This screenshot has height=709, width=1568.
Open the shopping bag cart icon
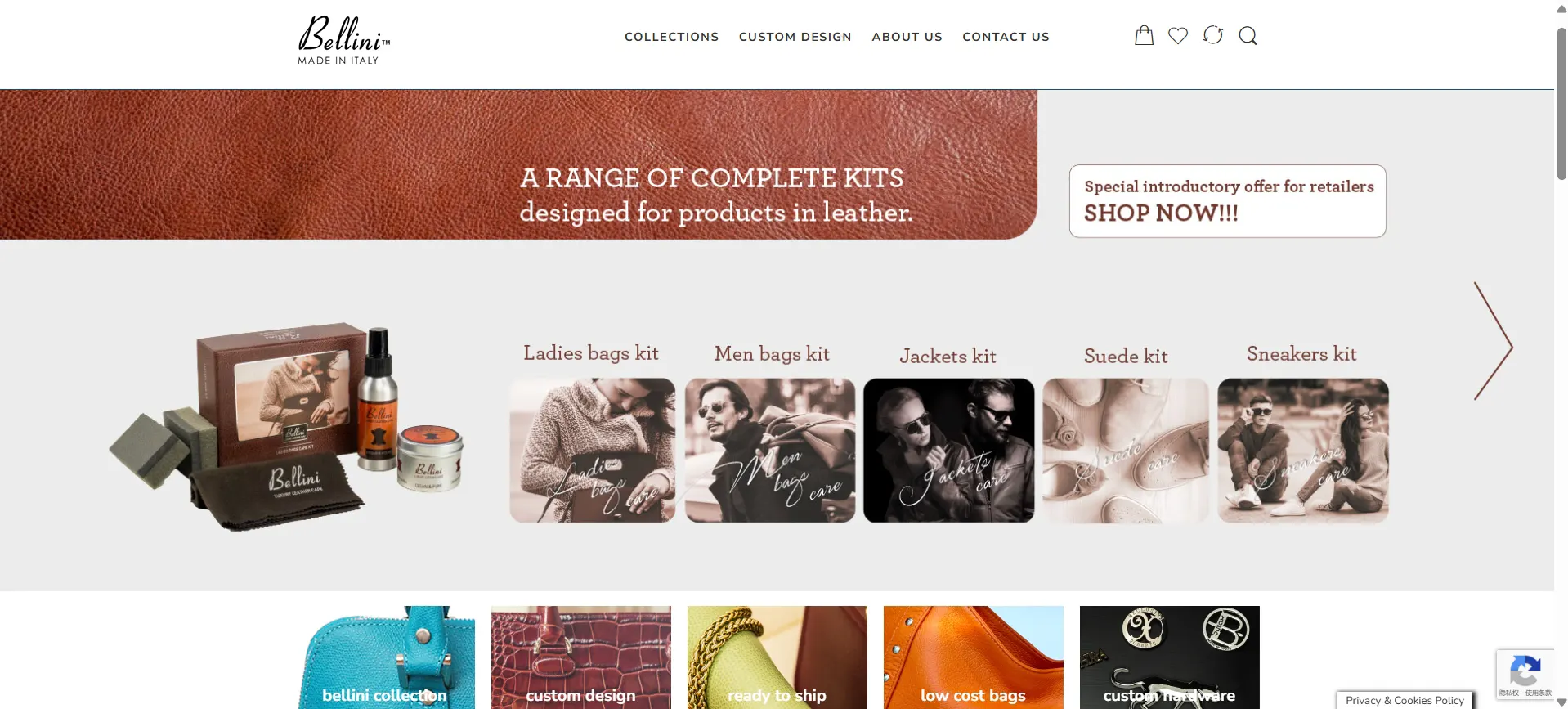(x=1144, y=35)
